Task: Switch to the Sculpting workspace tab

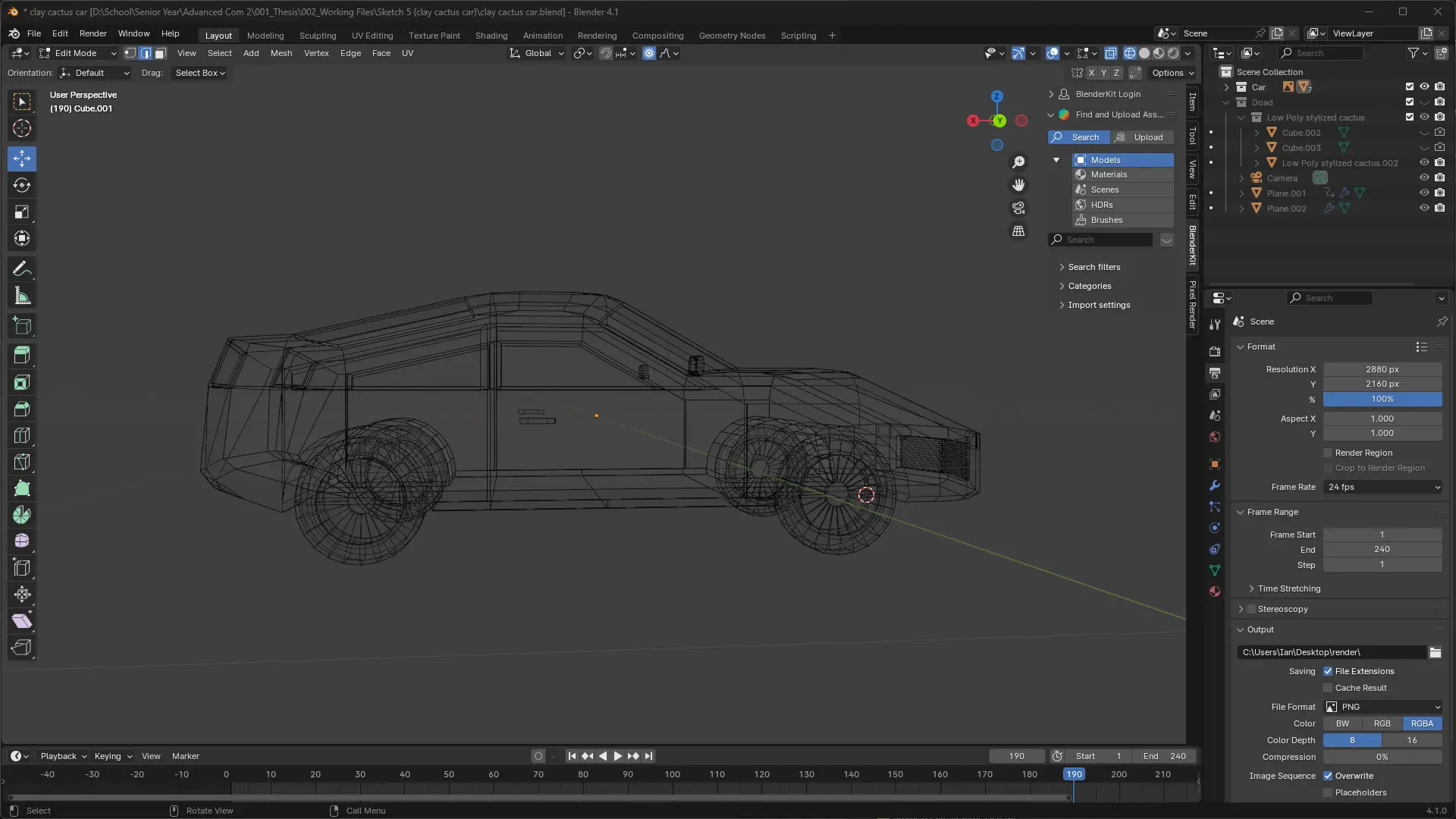Action: point(317,36)
